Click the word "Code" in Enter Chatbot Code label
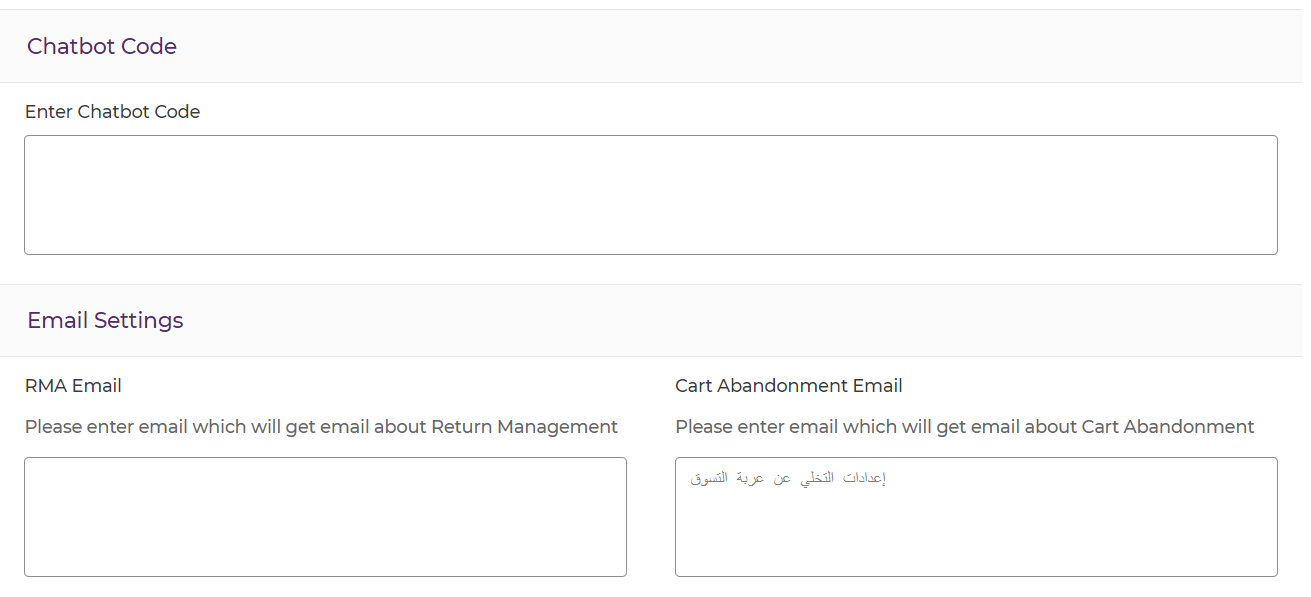 point(176,112)
